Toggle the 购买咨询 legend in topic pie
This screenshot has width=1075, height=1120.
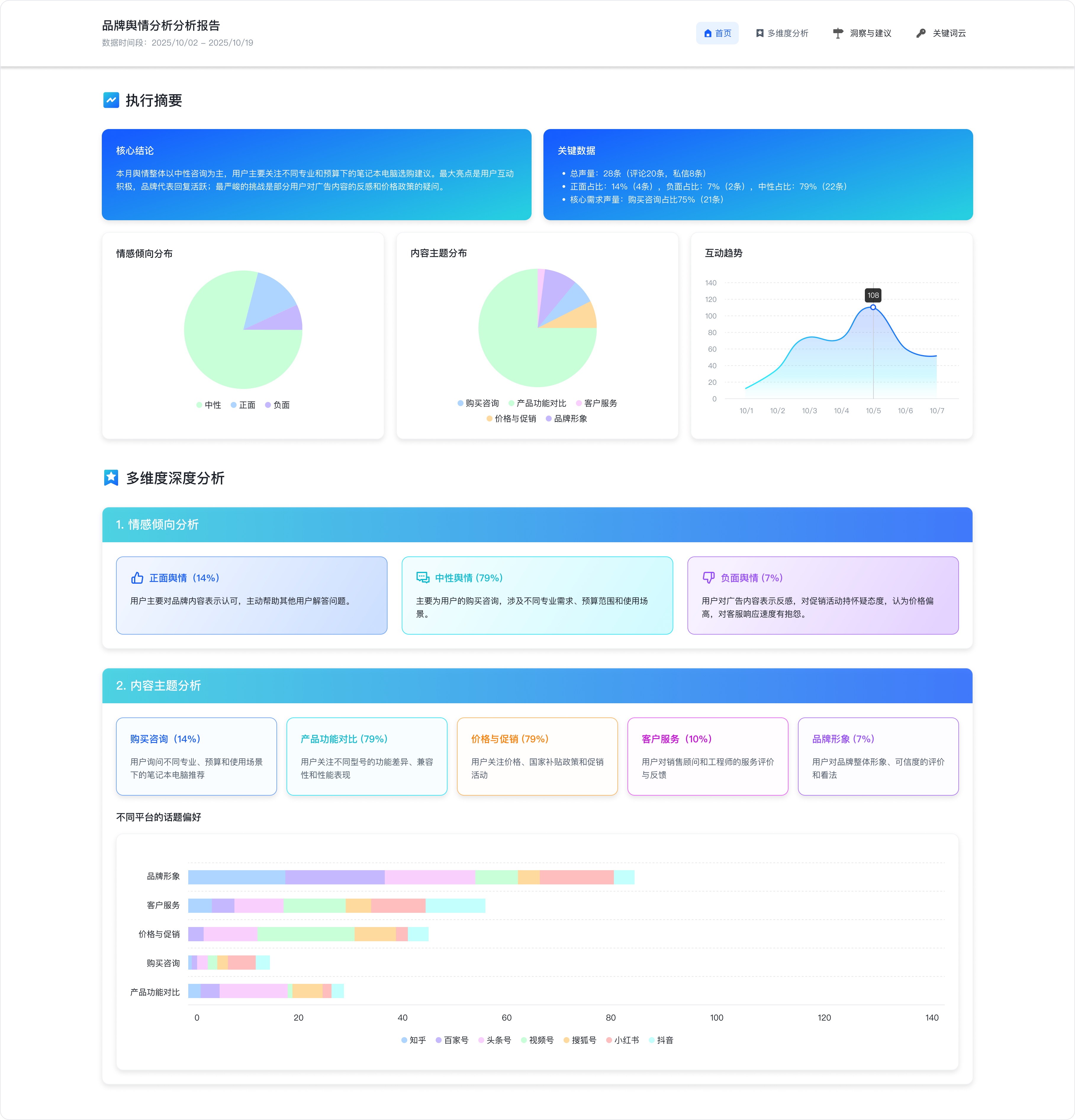478,403
